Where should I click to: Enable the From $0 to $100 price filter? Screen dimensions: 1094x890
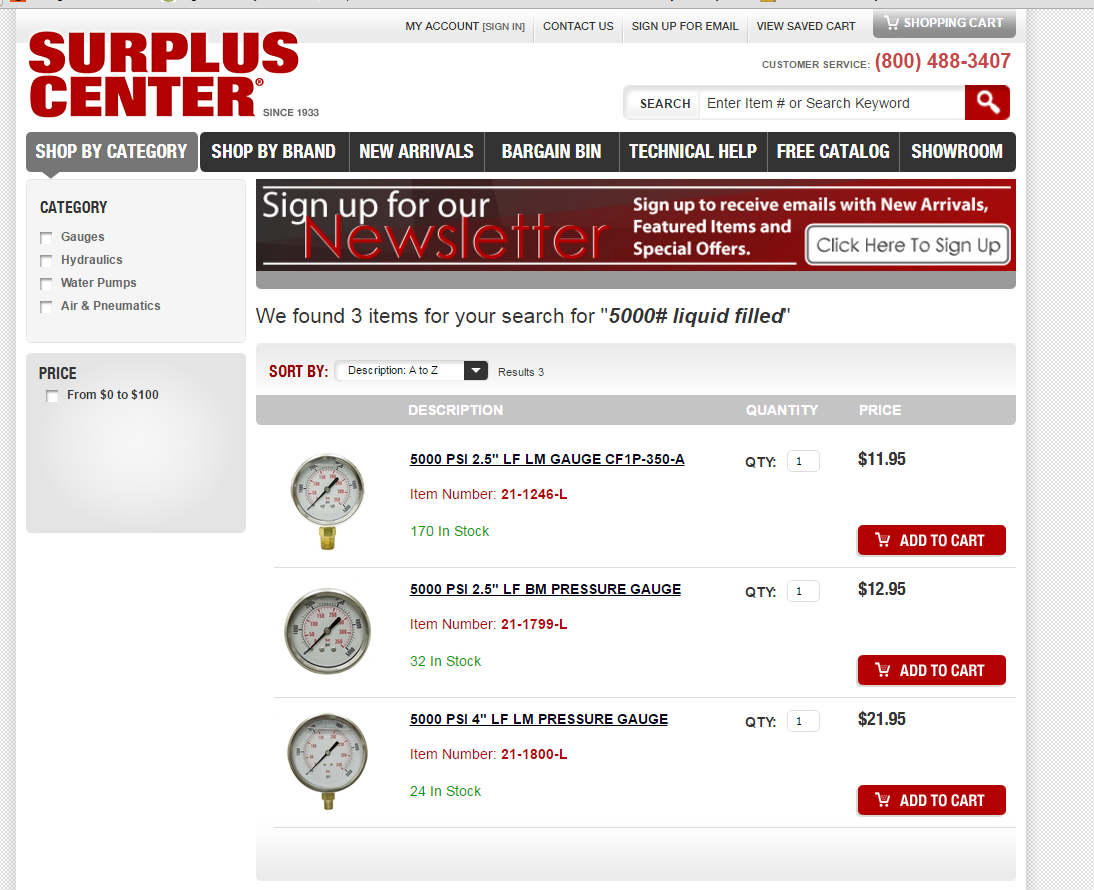coord(52,396)
